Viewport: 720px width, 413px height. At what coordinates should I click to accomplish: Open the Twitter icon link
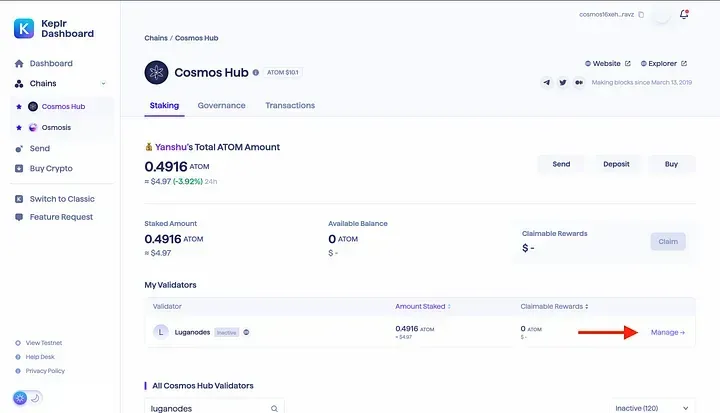click(562, 83)
